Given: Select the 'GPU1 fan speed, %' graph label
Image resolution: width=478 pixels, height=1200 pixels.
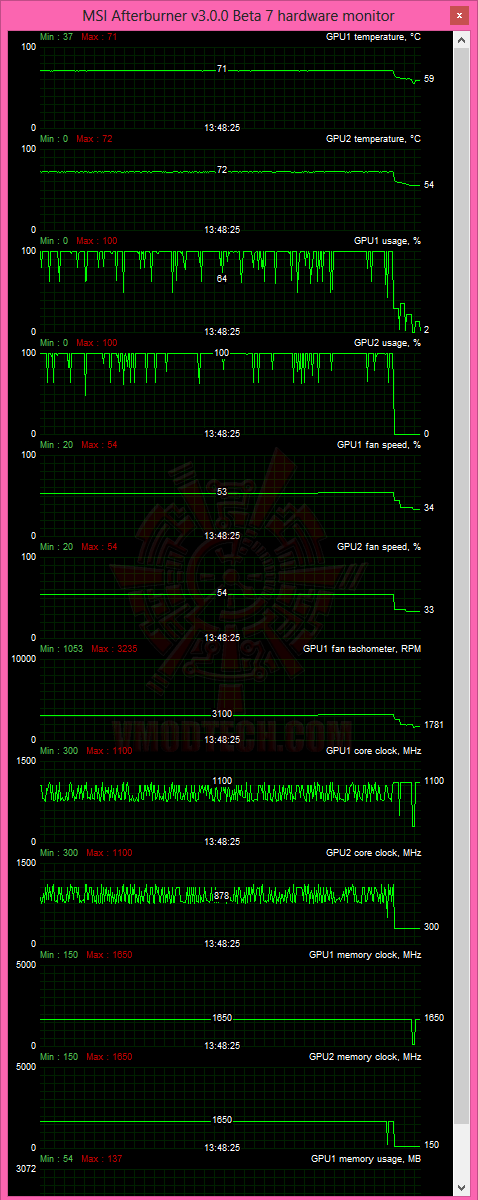Looking at the screenshot, I should pyautogui.click(x=379, y=445).
